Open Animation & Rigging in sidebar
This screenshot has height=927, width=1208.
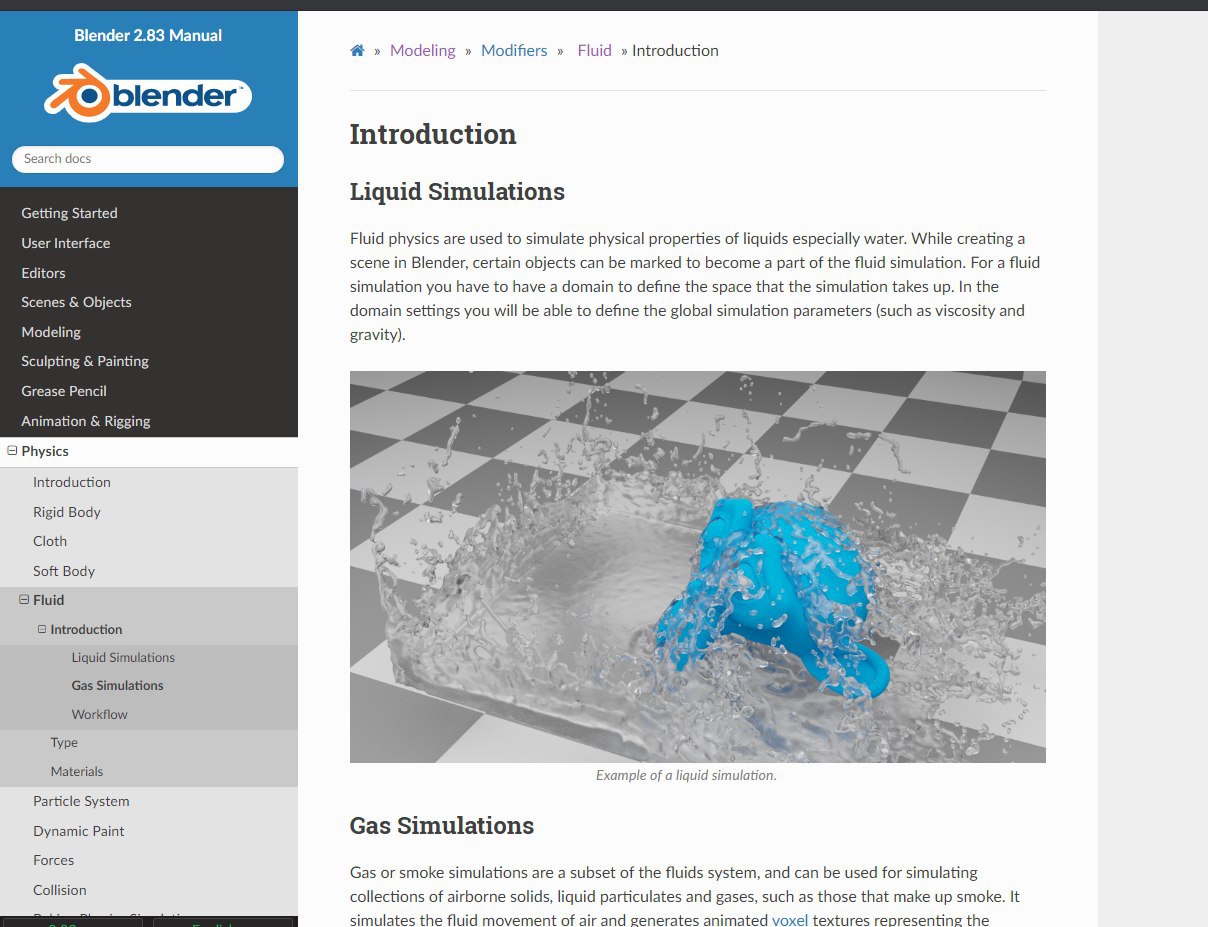pos(86,421)
